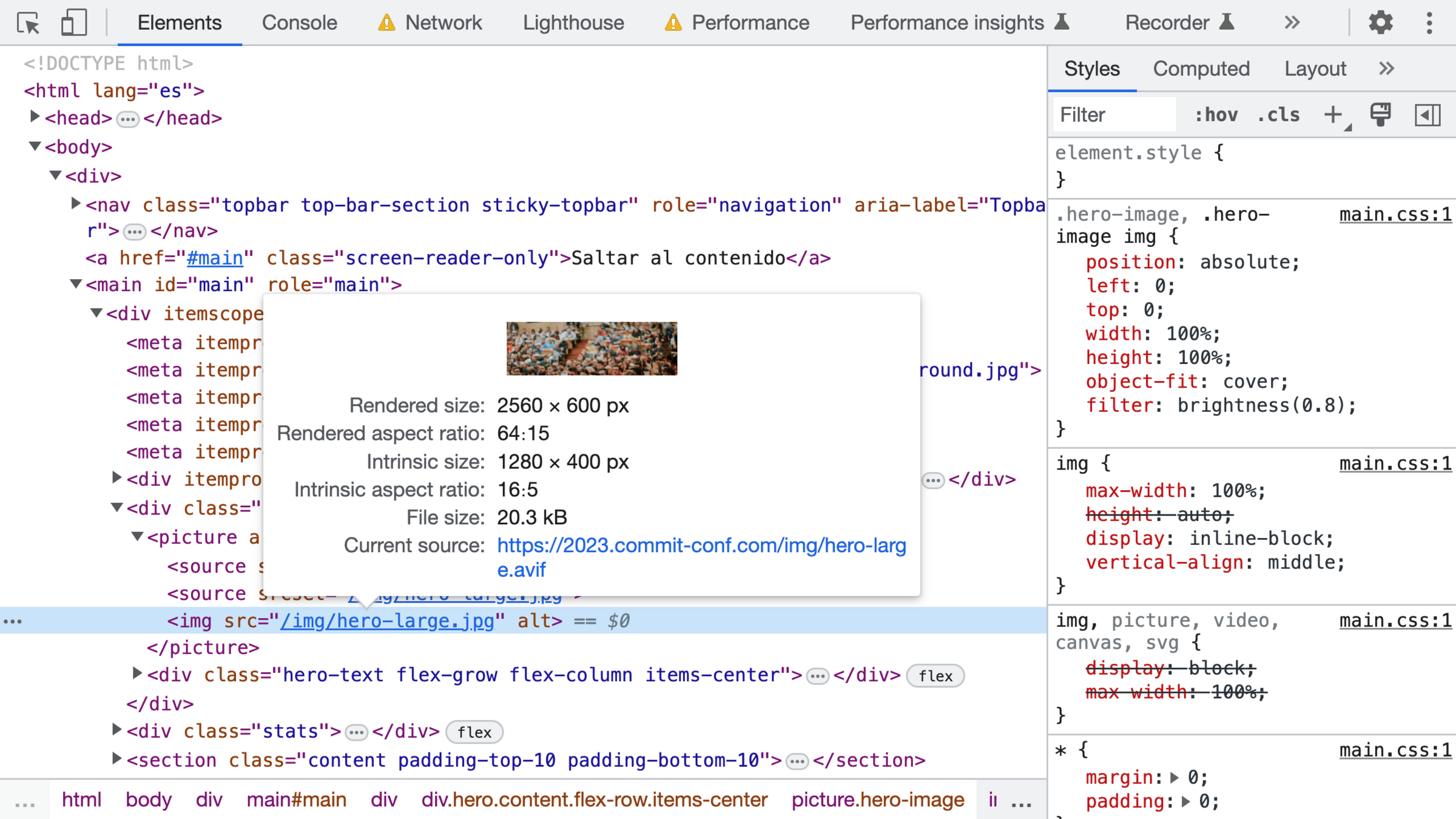The image size is (1456, 819).
Task: Activate the inspect element picker icon
Action: (28, 23)
